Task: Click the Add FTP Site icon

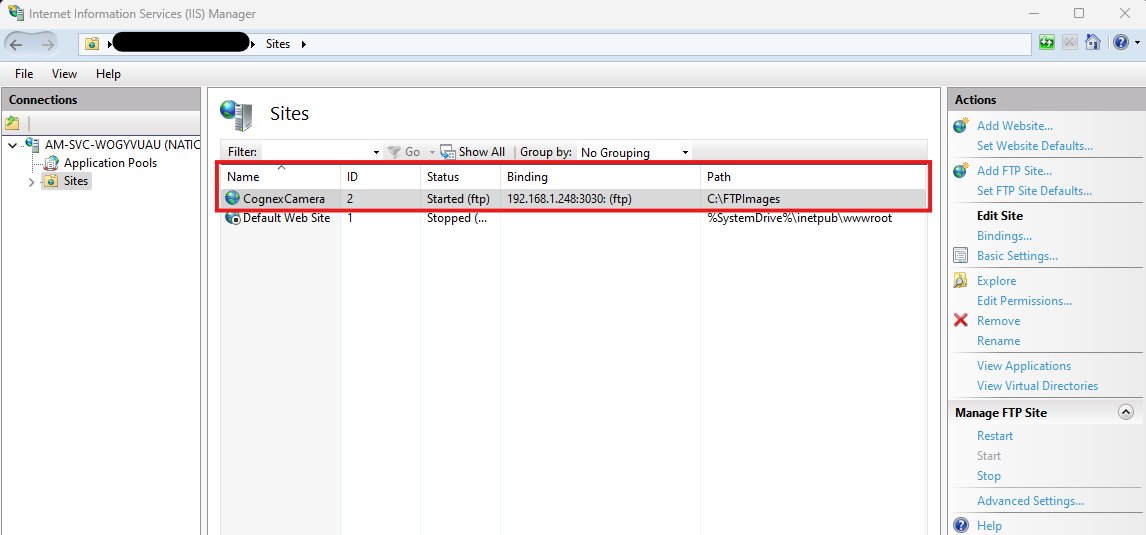Action: tap(960, 171)
